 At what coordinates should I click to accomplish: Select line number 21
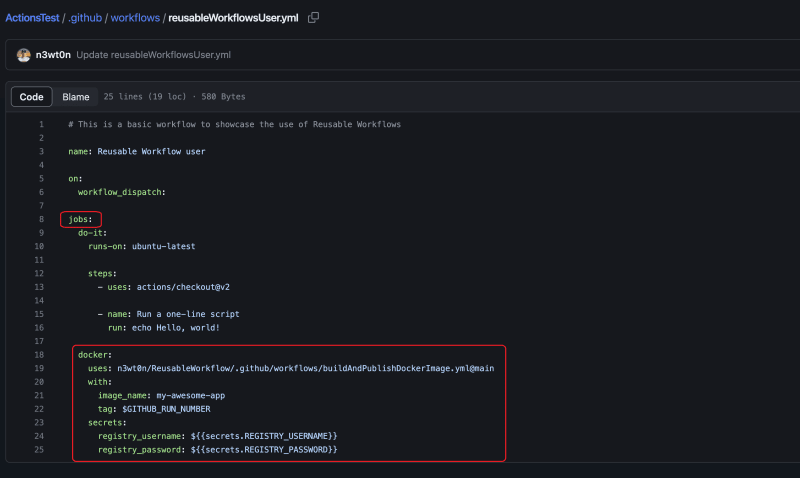pyautogui.click(x=39, y=395)
